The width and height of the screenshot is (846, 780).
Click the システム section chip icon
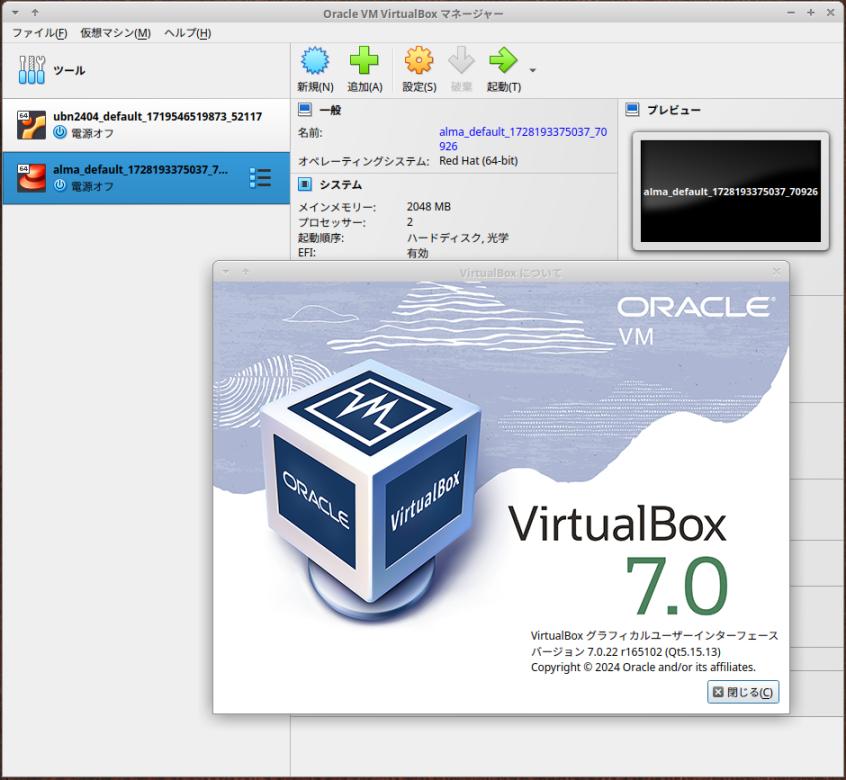point(305,184)
